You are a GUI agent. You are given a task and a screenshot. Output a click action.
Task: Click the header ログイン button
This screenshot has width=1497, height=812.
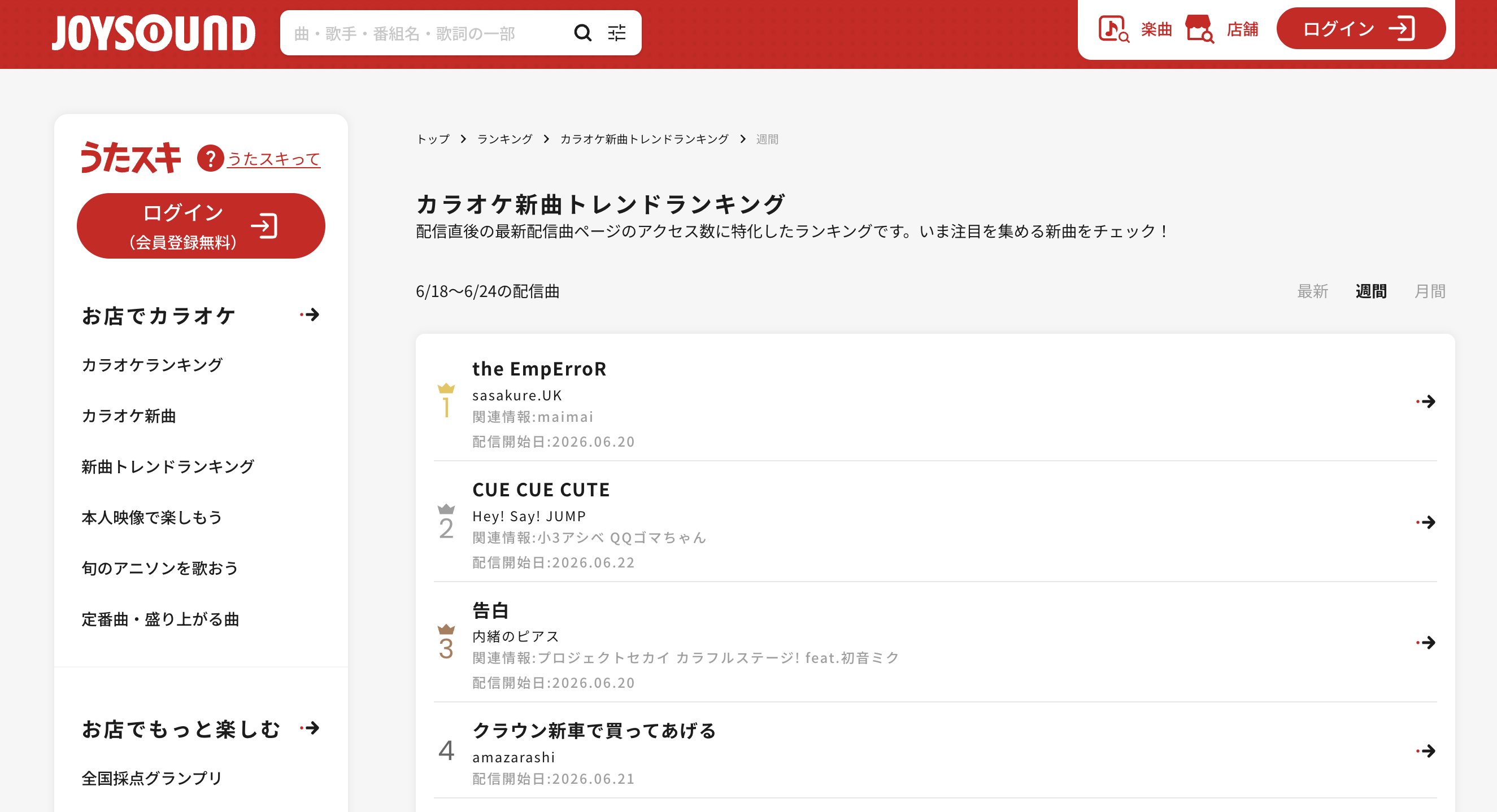click(1360, 28)
